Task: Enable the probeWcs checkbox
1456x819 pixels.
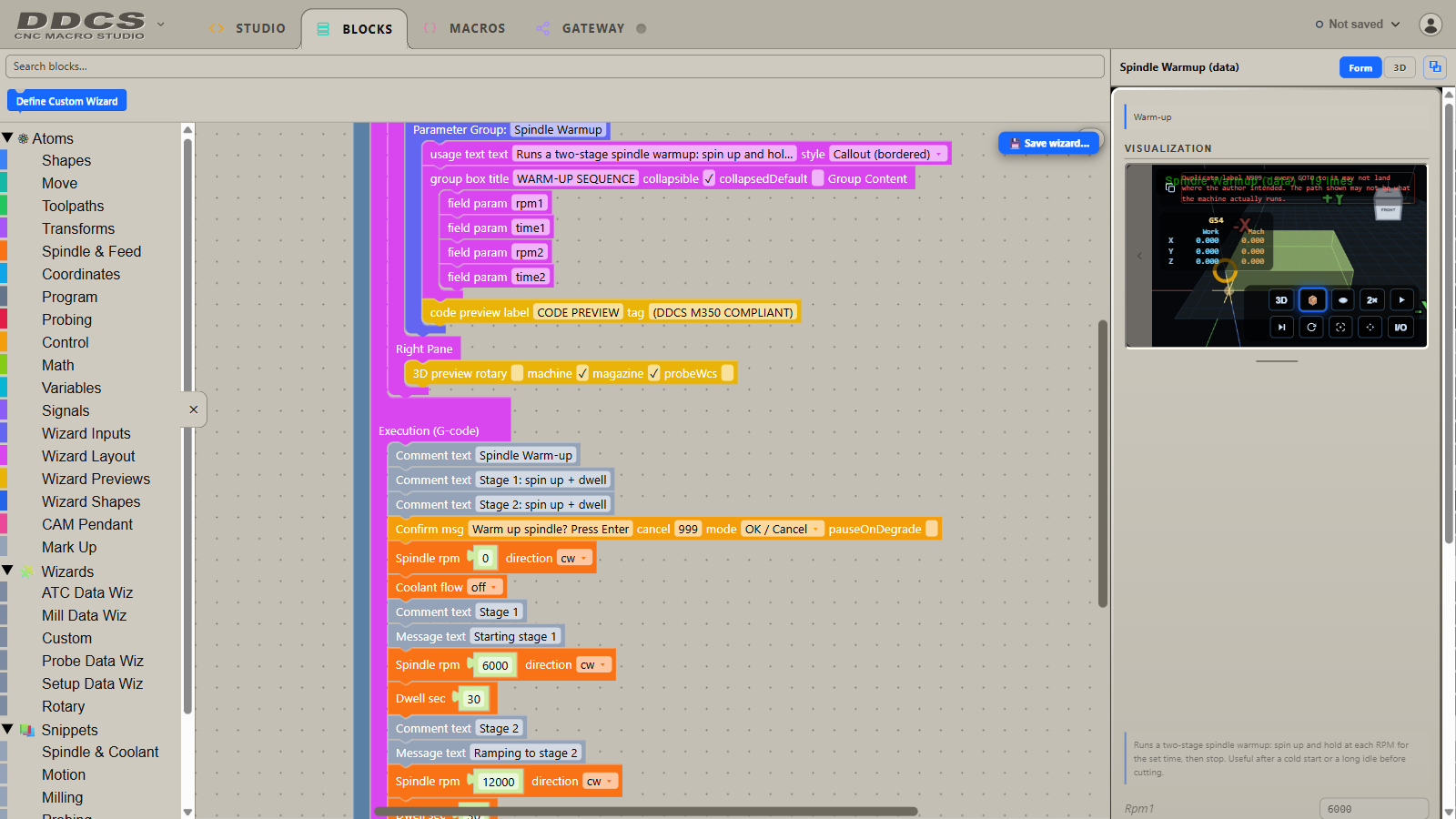Action: pyautogui.click(x=727, y=373)
